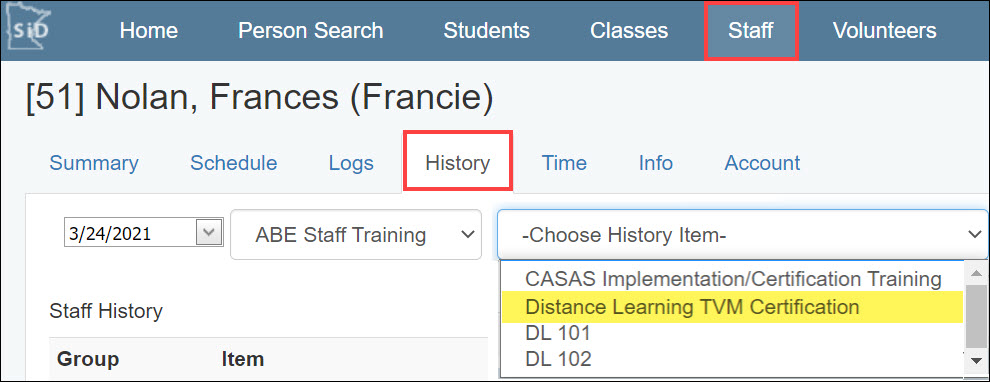Go to the Home menu

(x=149, y=30)
